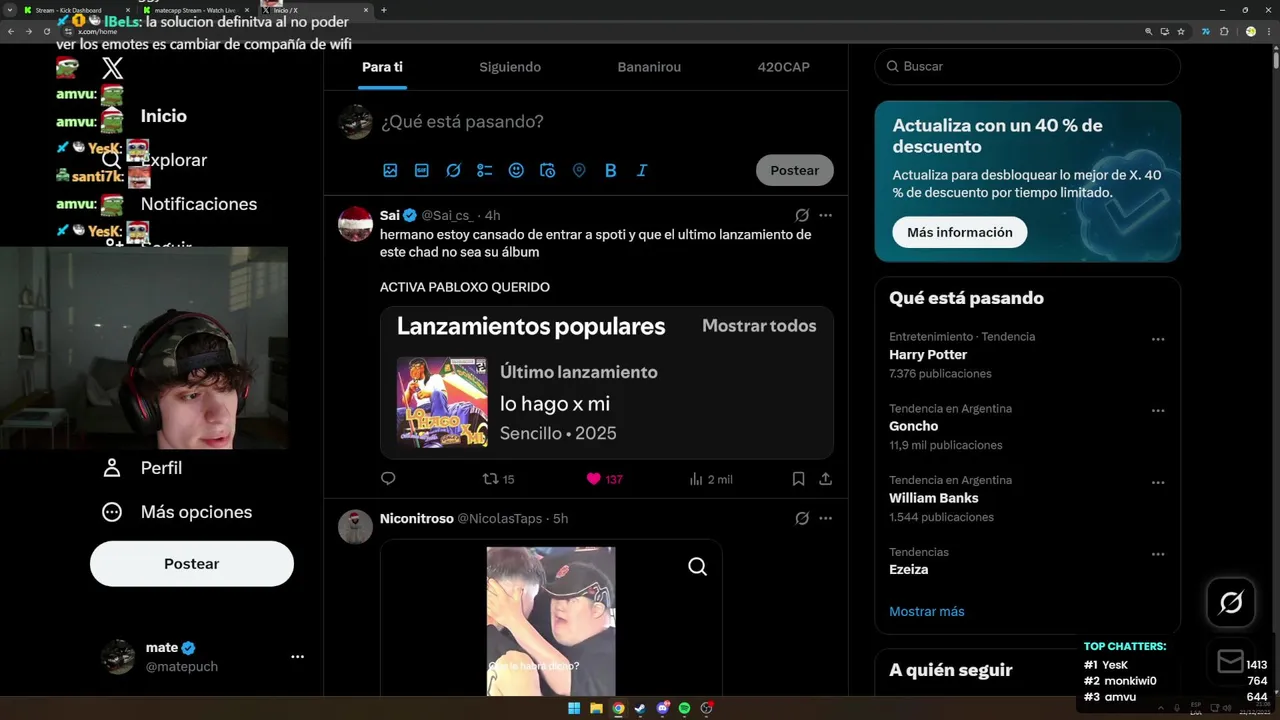Screen dimensions: 1280x720
Task: Switch to the Bananirou tab
Action: tap(649, 67)
